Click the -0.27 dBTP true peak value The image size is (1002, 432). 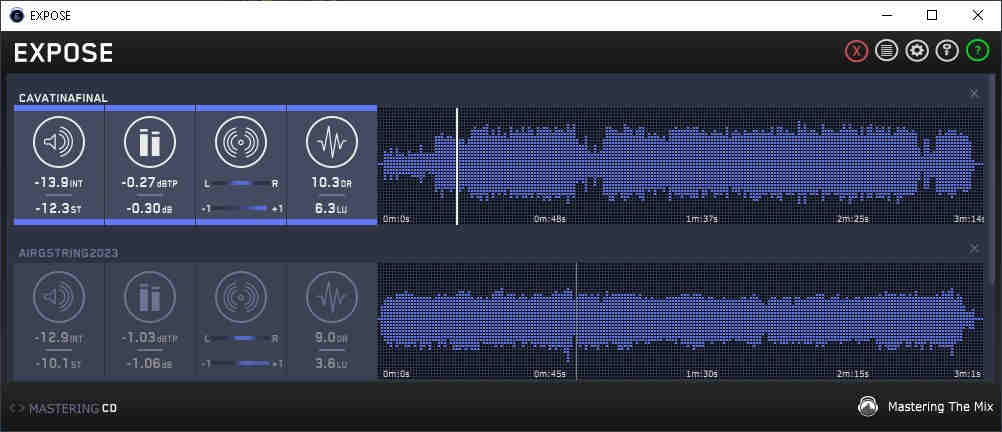point(150,183)
